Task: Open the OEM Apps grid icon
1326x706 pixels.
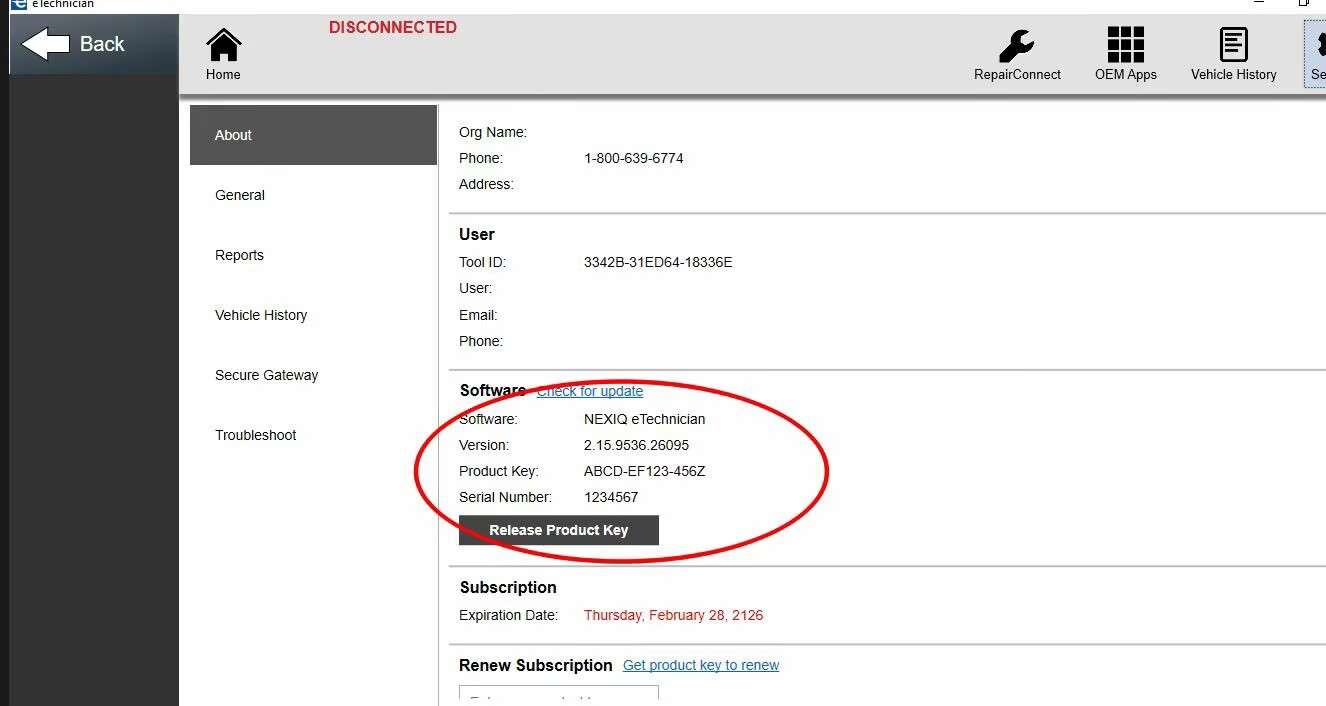Action: [1126, 55]
